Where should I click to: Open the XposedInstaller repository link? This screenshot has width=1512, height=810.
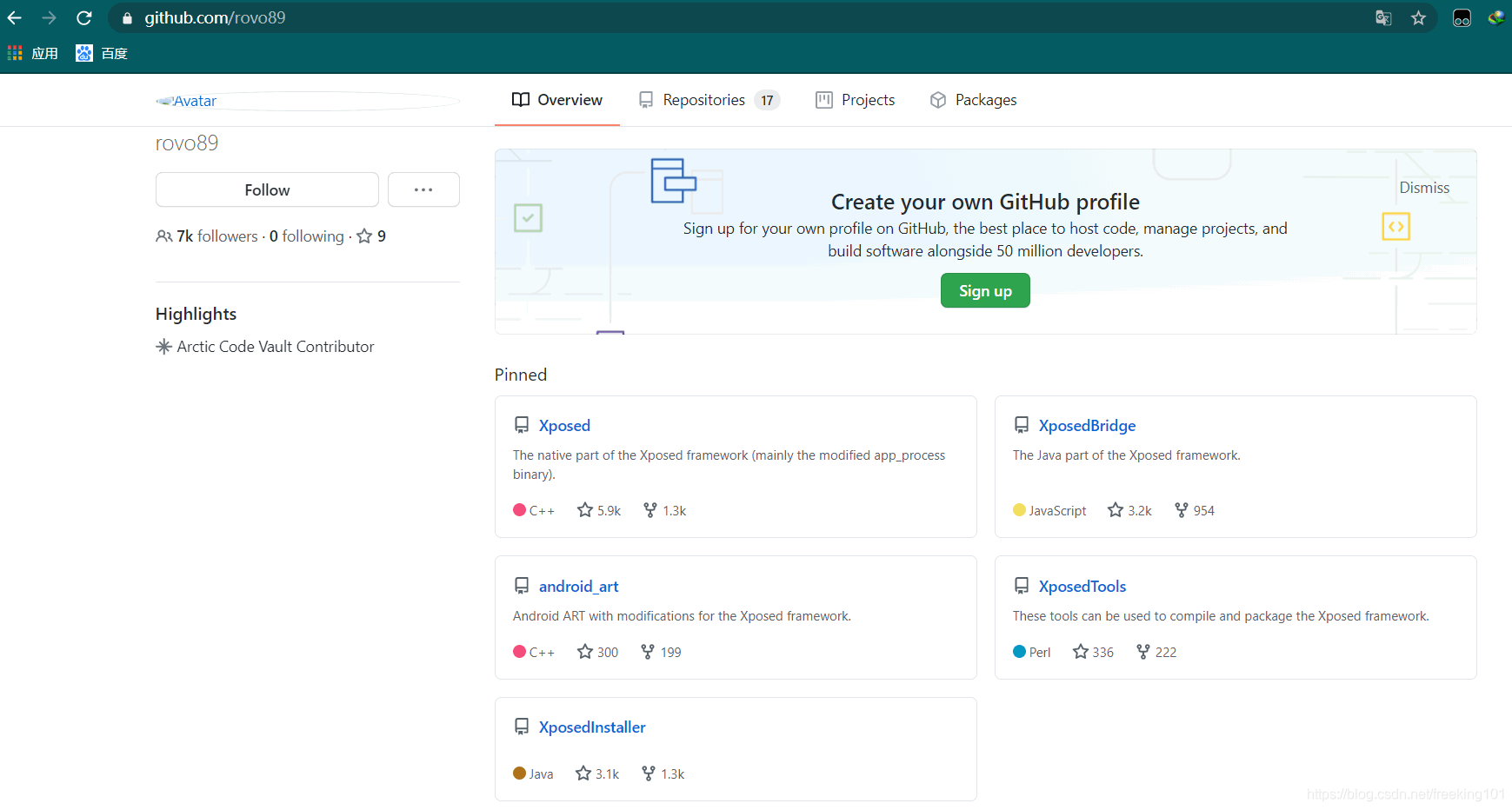592,727
